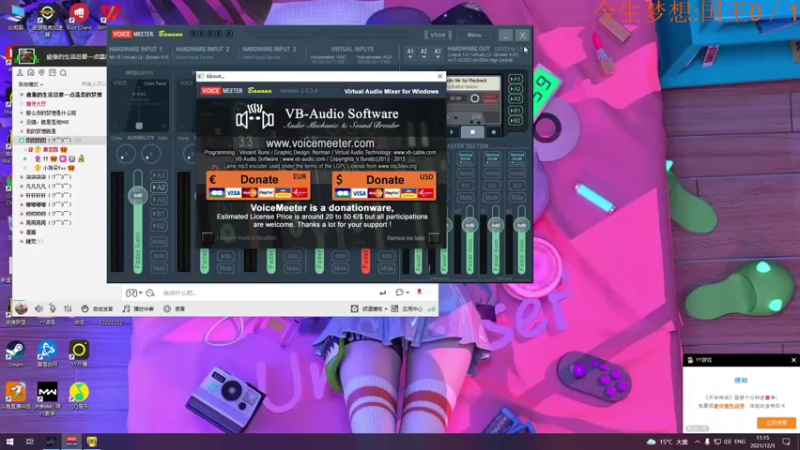Screen dimensions: 800x450
Task: Open the YY raccoon taskbar icon
Action: 92,441
